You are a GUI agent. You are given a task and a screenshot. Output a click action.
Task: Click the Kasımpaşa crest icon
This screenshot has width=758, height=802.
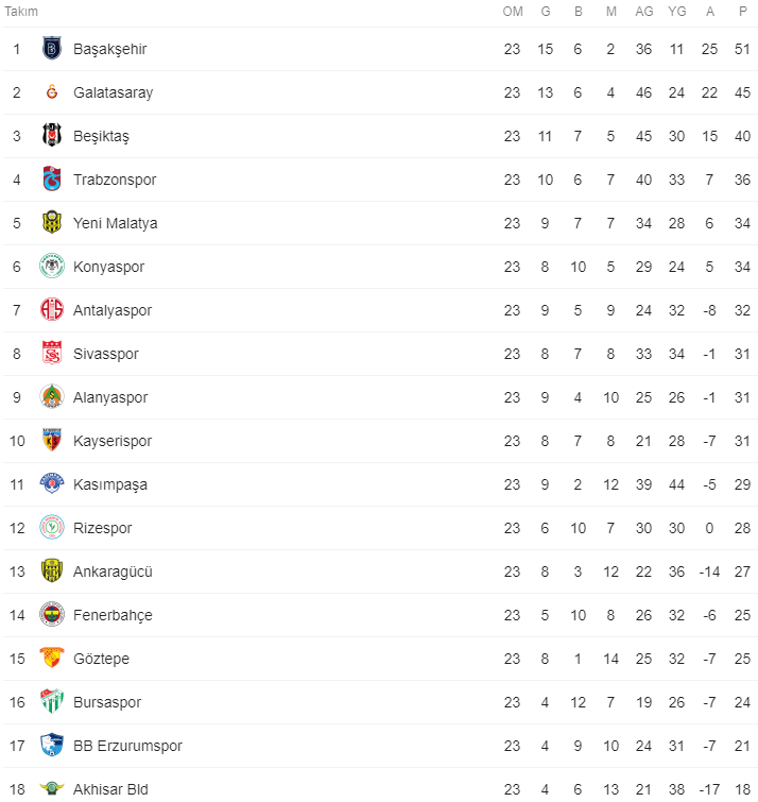[x=51, y=485]
